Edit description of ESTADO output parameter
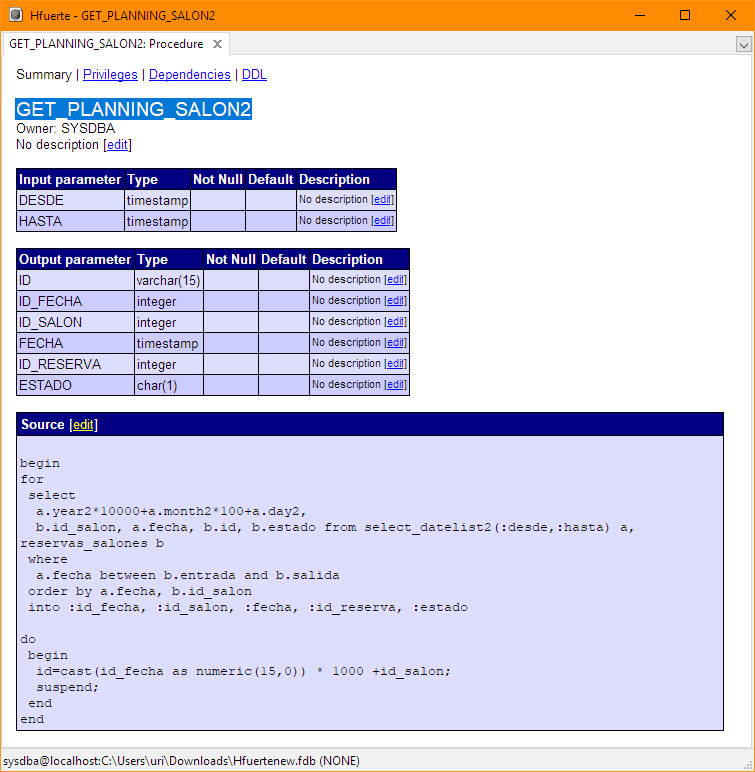This screenshot has width=755, height=772. click(395, 385)
